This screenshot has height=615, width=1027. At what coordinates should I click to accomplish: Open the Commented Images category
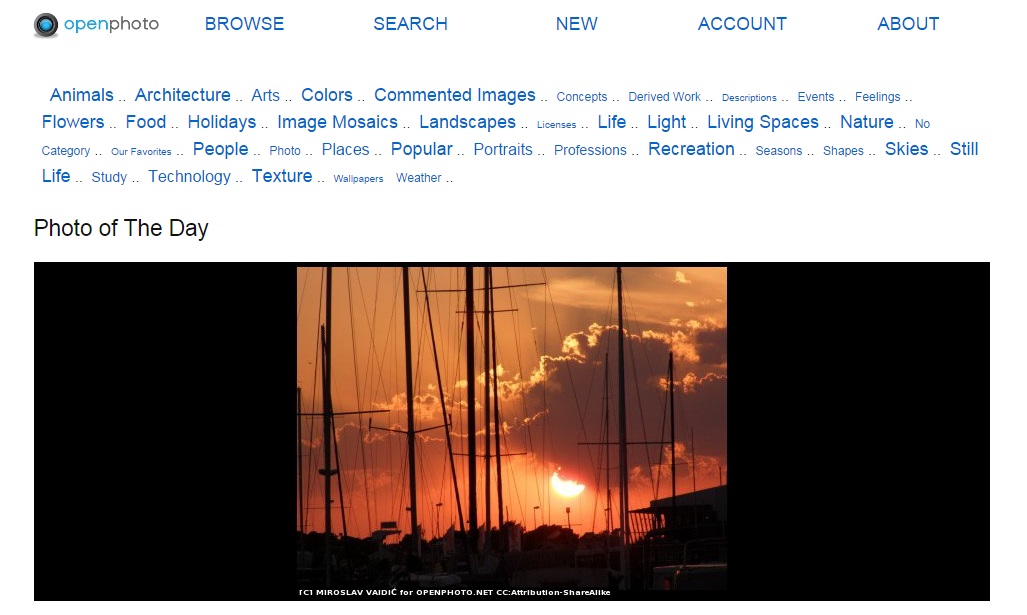coord(455,95)
